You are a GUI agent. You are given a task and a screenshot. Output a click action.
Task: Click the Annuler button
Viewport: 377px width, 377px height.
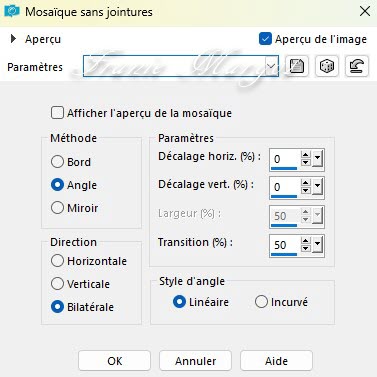[x=195, y=361]
